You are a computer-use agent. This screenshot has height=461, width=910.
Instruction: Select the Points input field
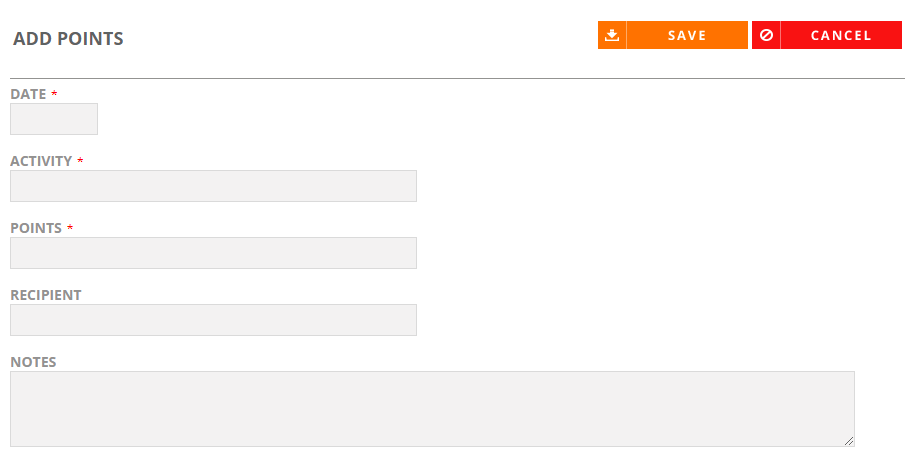point(214,253)
